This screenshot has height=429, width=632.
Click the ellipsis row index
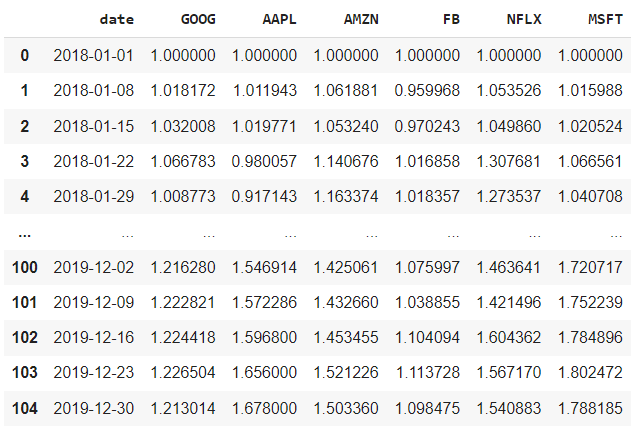coord(25,232)
